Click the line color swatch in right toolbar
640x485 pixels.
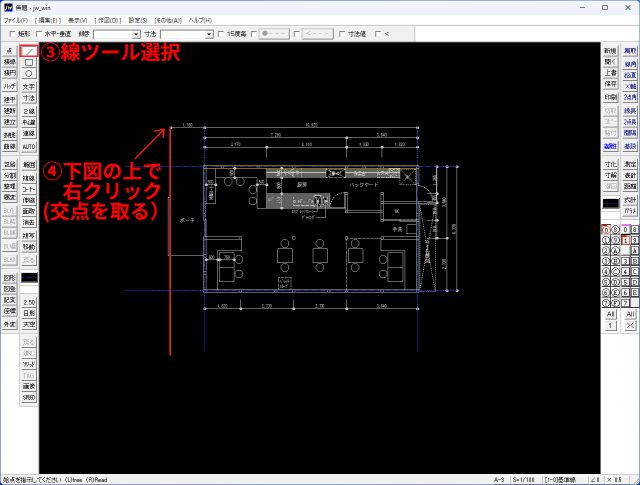[610, 203]
